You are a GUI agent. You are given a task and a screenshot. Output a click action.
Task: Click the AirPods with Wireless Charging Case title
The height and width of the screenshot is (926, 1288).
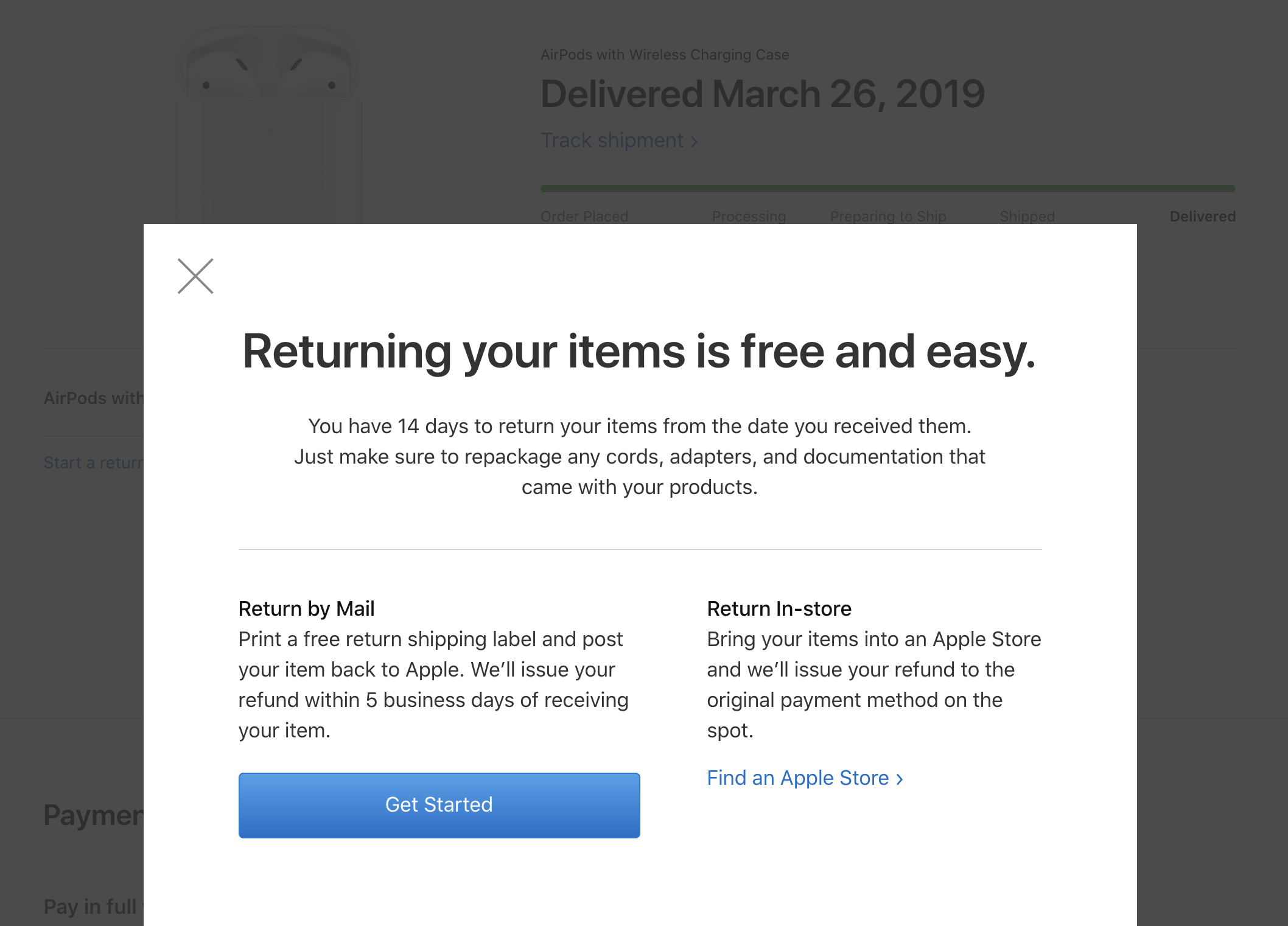coord(665,55)
